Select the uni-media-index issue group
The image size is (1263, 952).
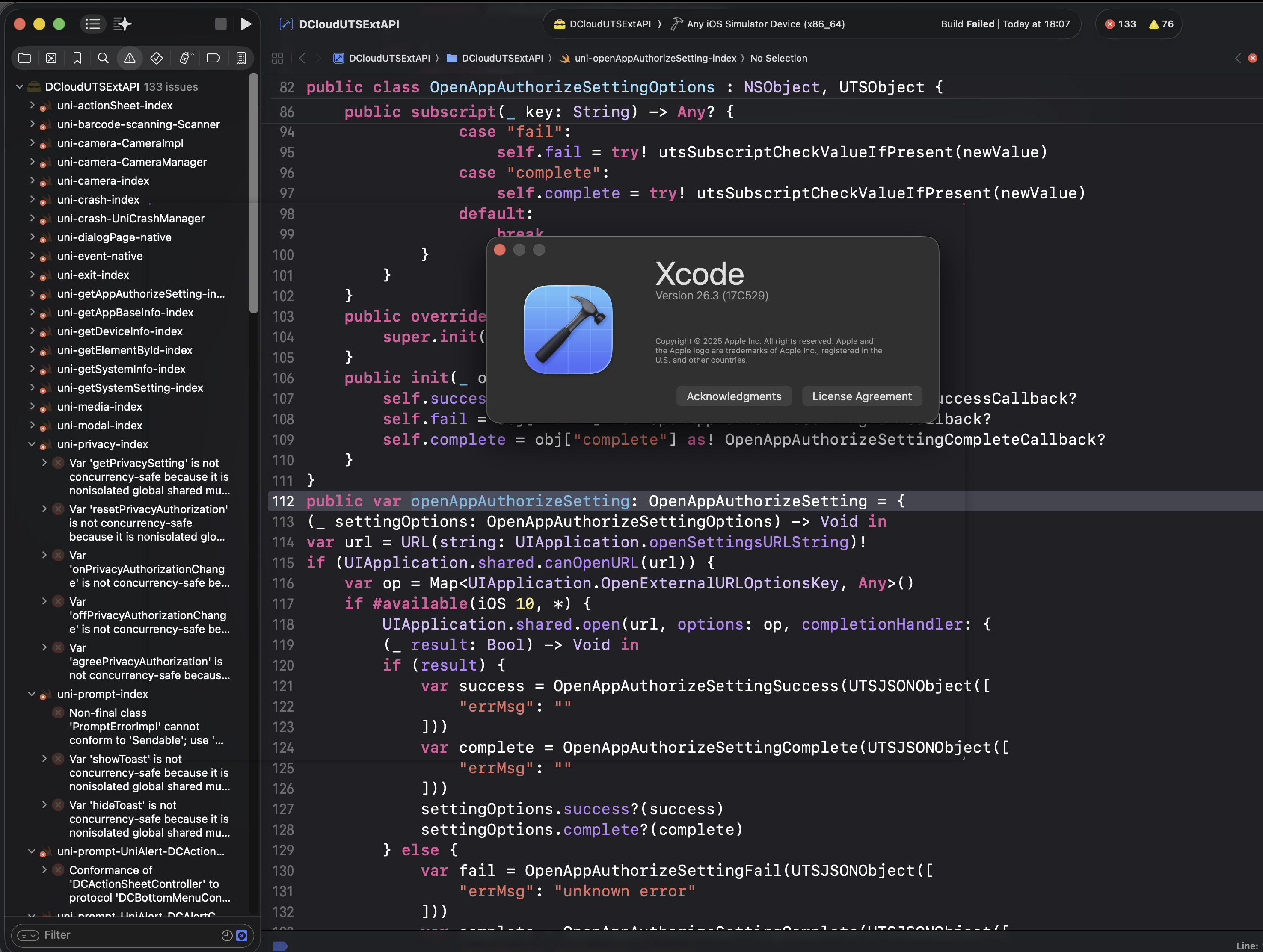(100, 407)
